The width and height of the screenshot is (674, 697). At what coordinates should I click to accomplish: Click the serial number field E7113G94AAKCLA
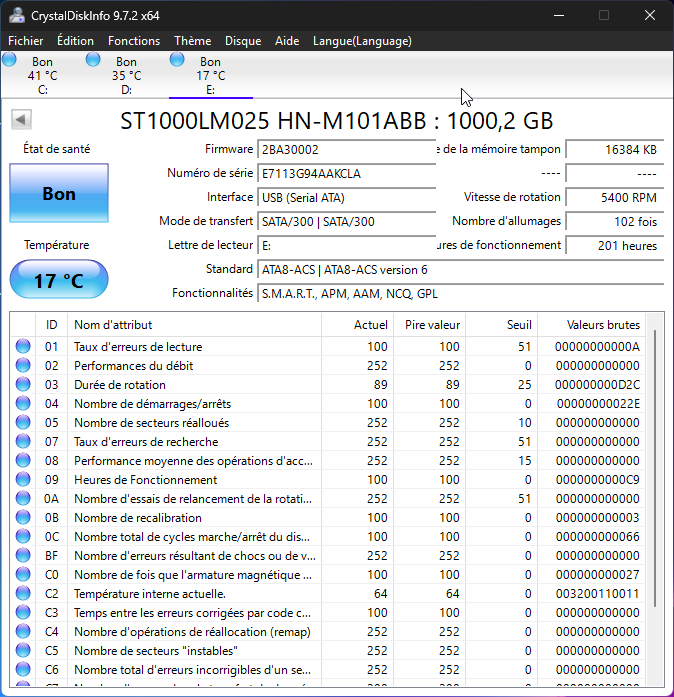click(x=346, y=173)
